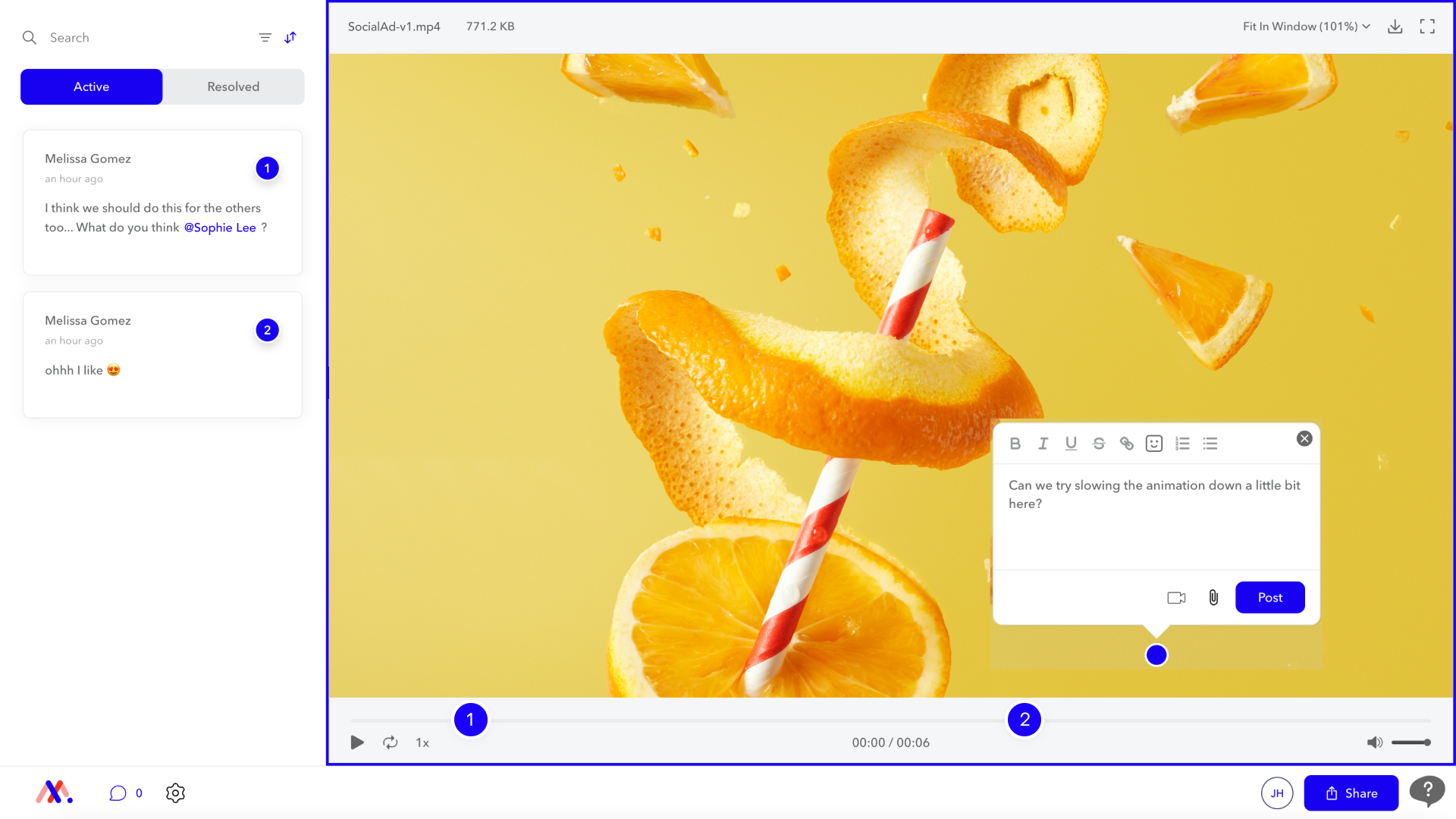Select the Active comments tab
This screenshot has width=1456, height=819.
[91, 86]
